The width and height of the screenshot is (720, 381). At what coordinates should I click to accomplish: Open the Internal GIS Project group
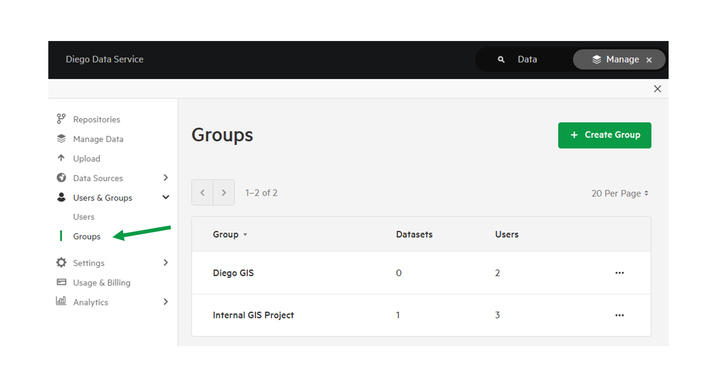click(x=253, y=315)
